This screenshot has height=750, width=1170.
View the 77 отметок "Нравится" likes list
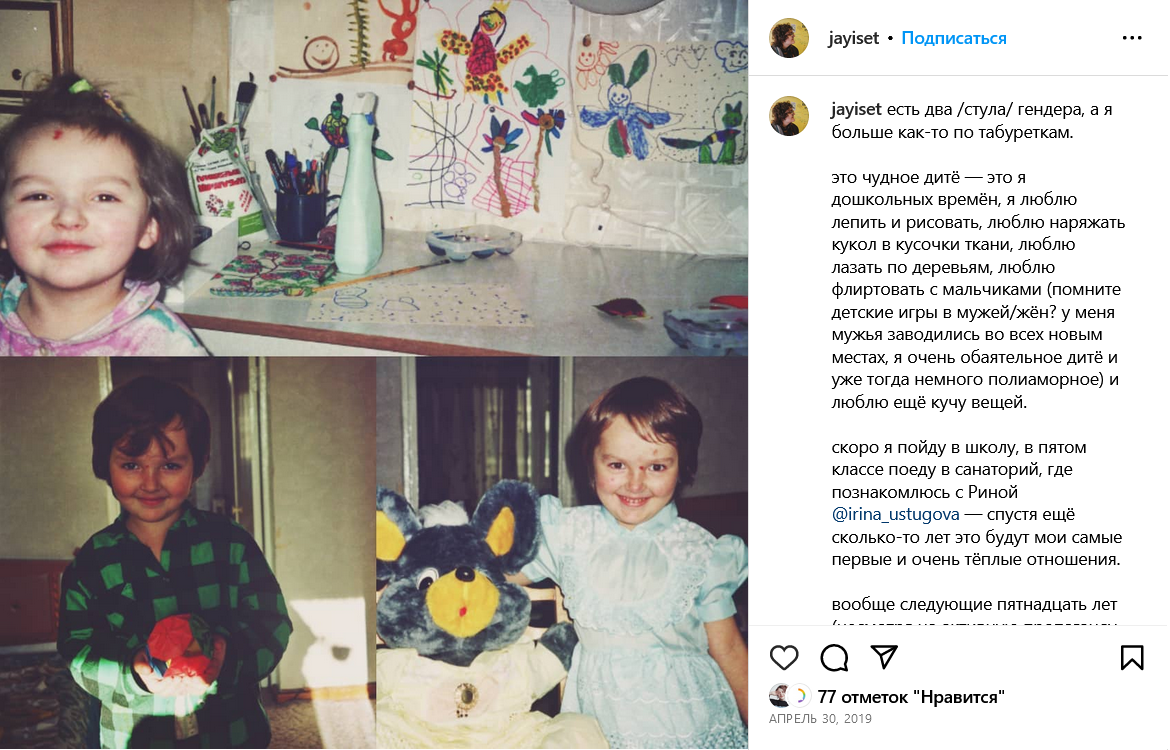pyautogui.click(x=911, y=697)
